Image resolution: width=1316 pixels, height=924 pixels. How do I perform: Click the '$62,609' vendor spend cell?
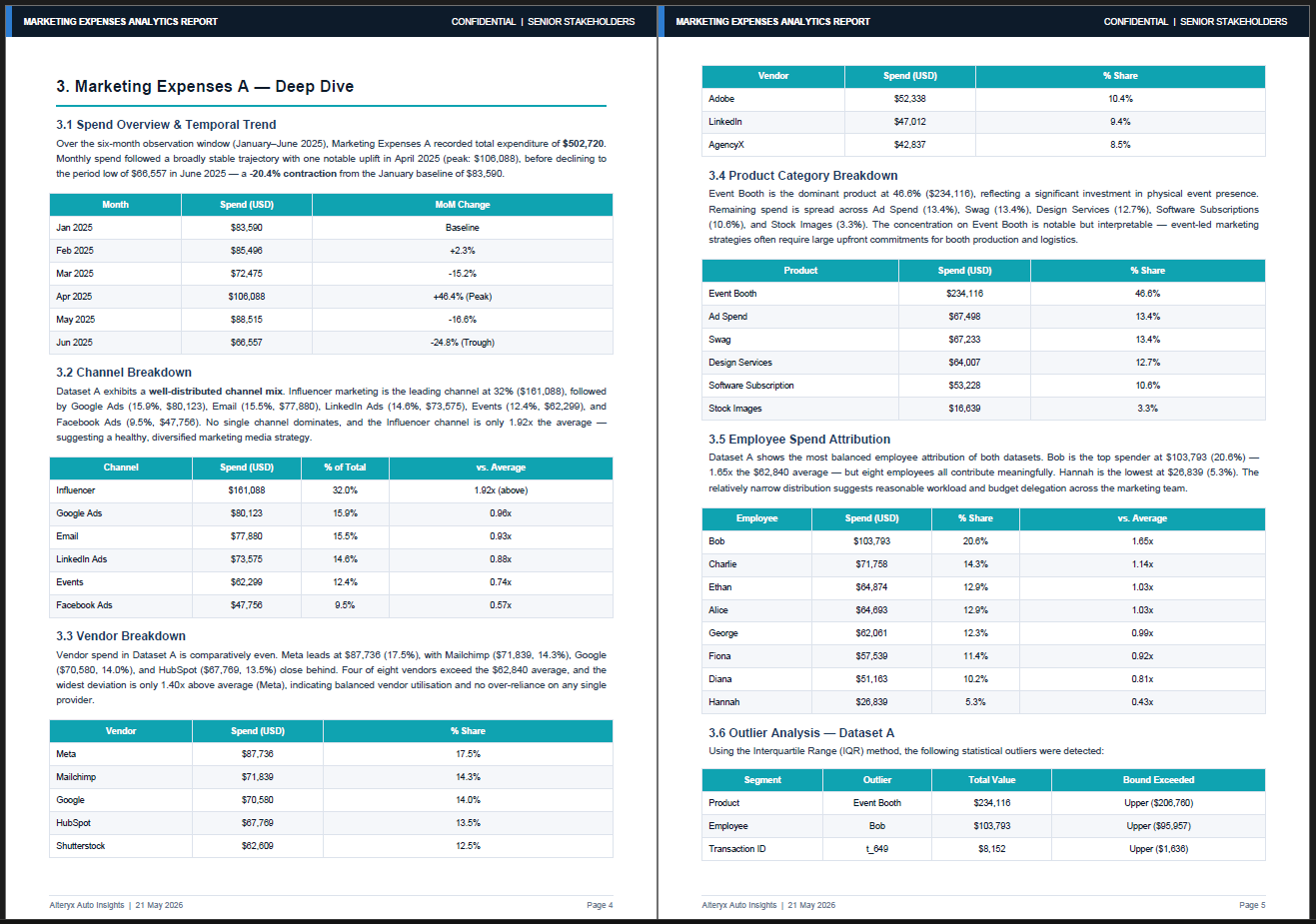pos(258,846)
